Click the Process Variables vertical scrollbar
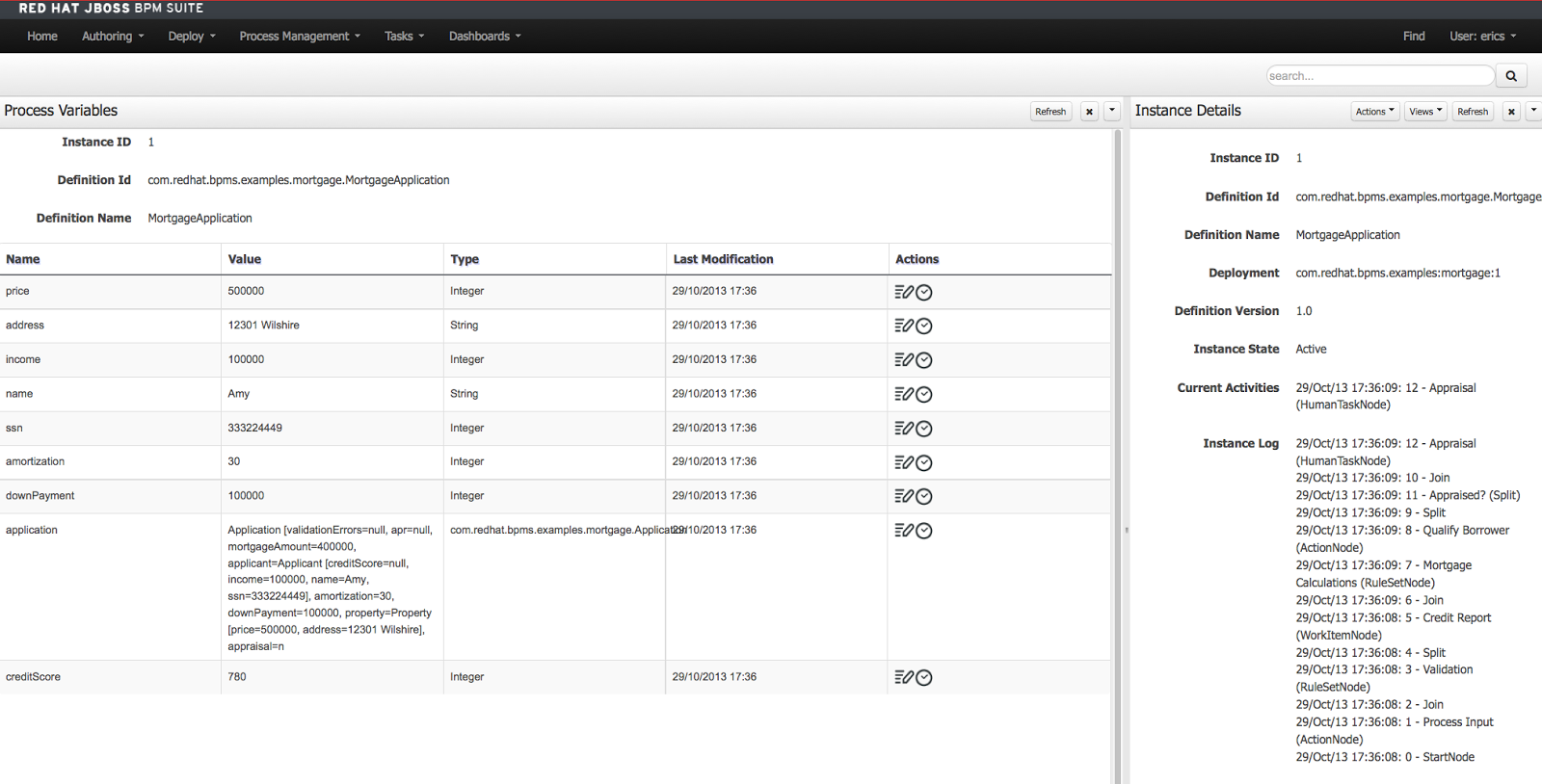This screenshot has width=1542, height=784. pos(1118,457)
